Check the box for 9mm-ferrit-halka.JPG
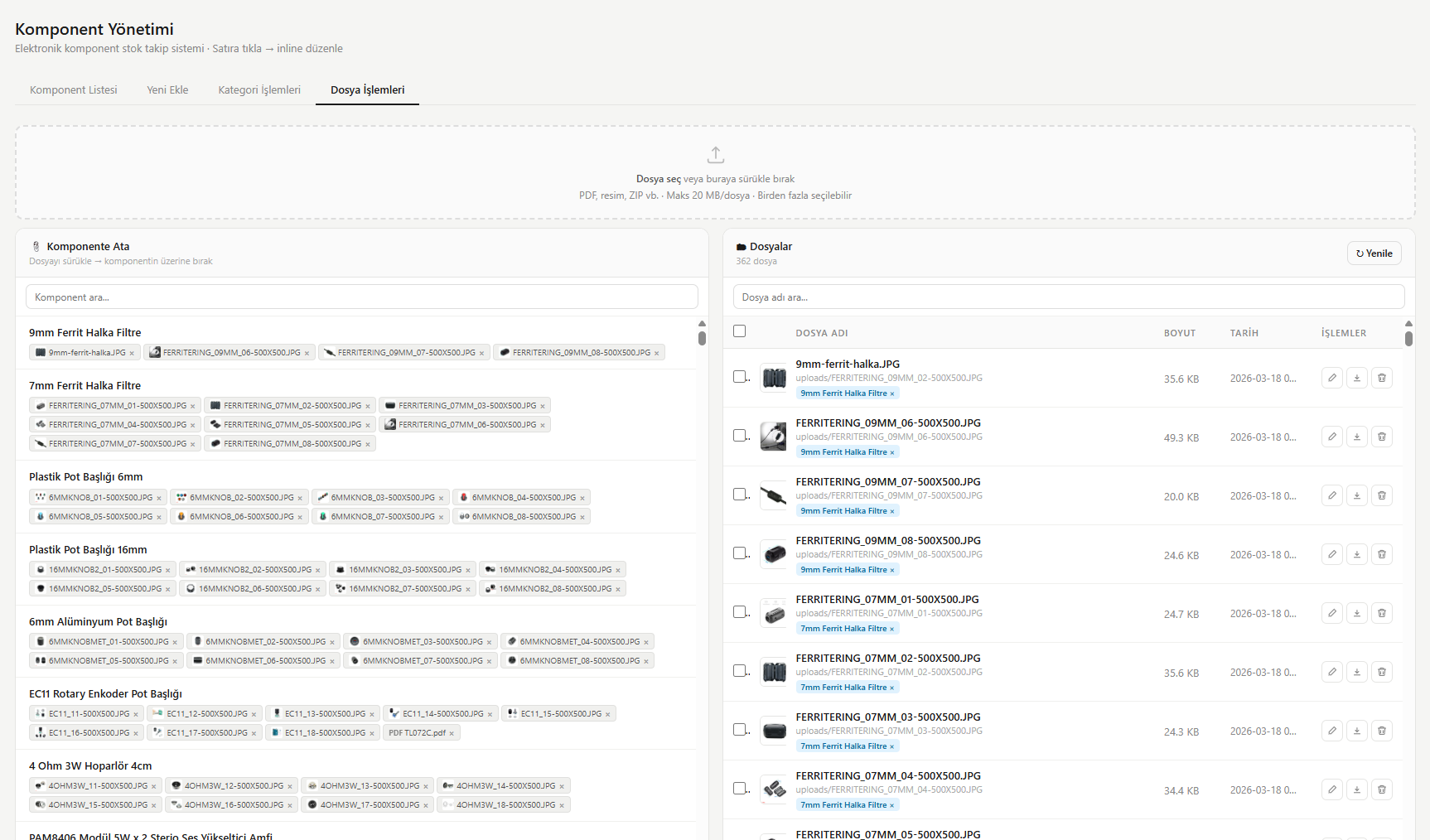 click(x=740, y=377)
